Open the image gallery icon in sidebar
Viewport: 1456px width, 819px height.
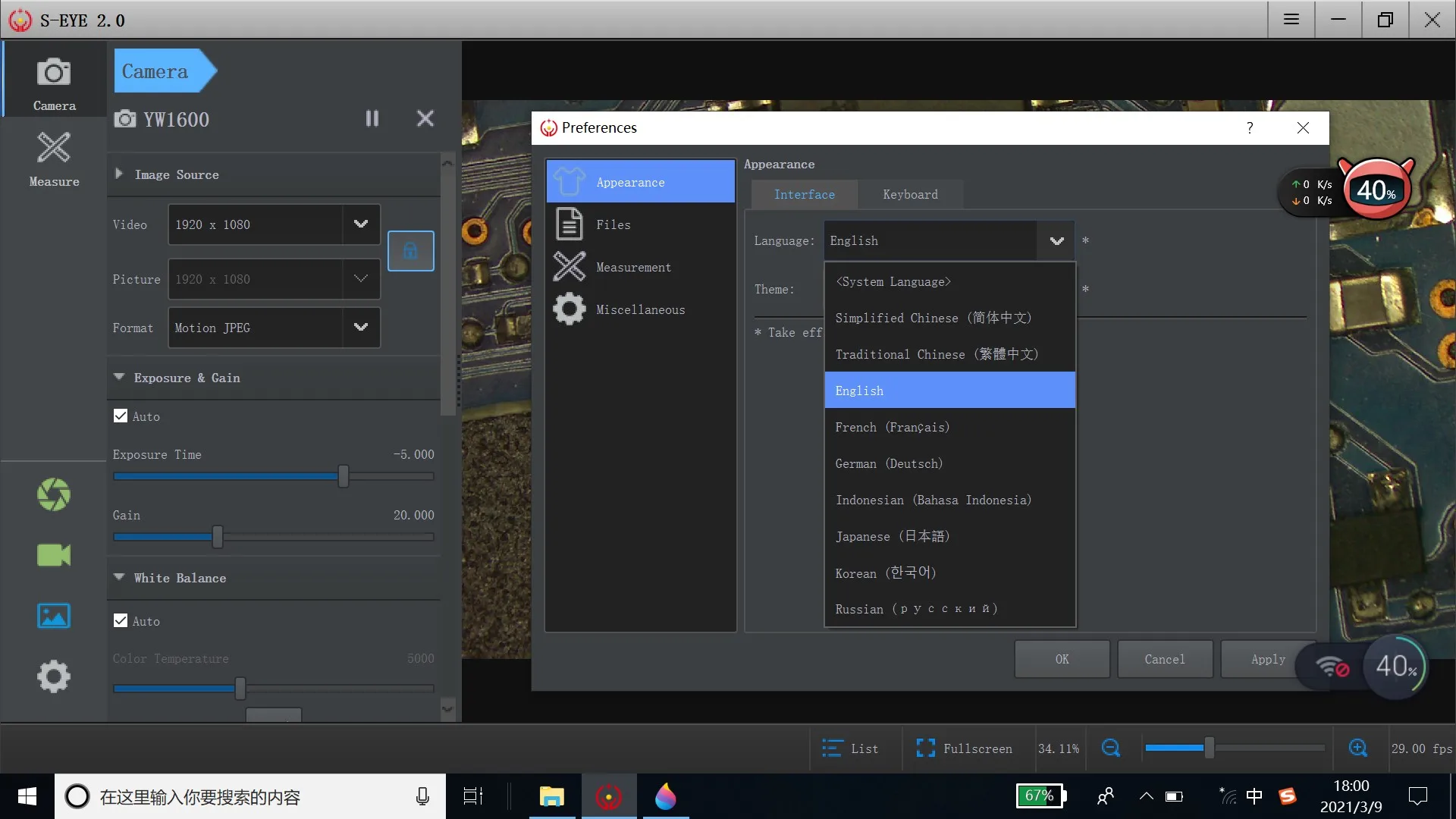click(54, 616)
